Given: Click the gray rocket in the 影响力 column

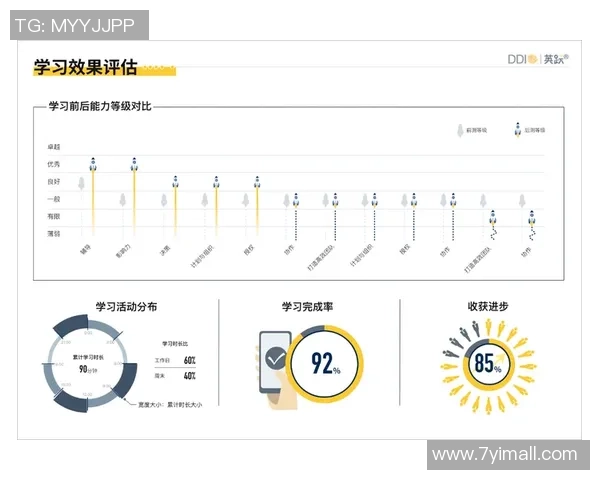Looking at the screenshot, I should click(122, 200).
